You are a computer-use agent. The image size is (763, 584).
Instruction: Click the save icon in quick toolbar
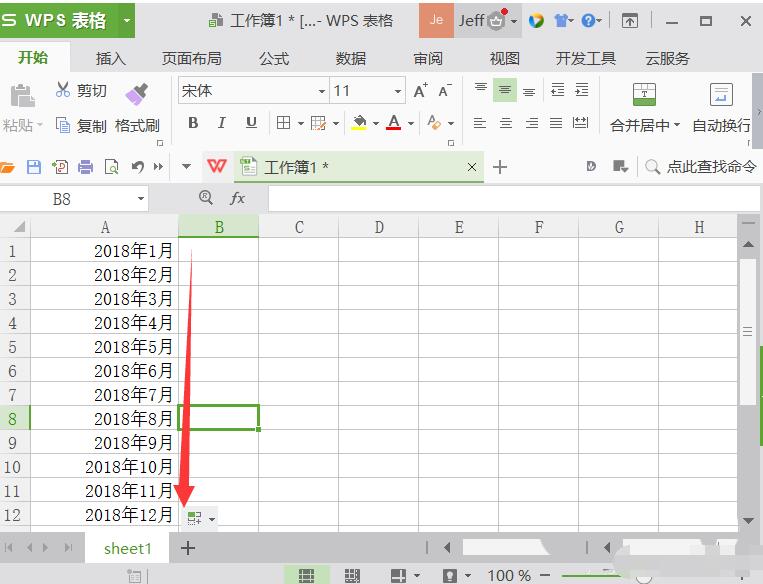pos(34,167)
